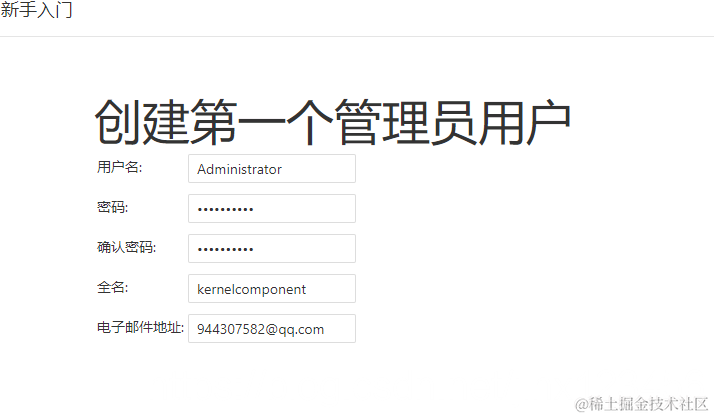This screenshot has width=714, height=418.
Task: Click the 电子邮件地址 email input field
Action: [x=272, y=329]
